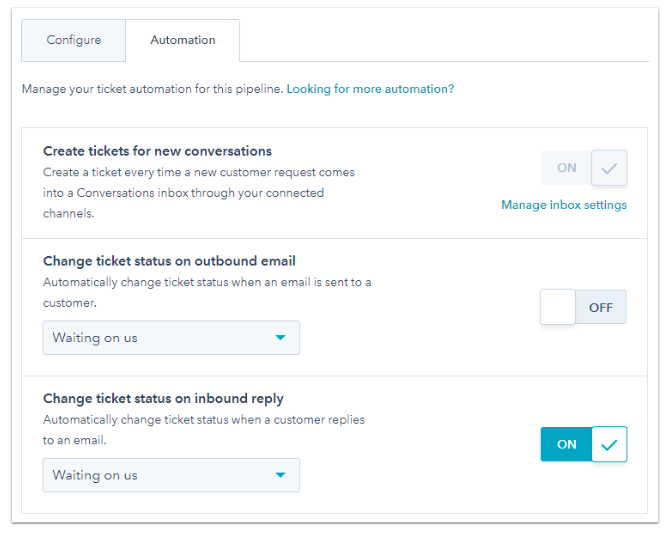
Task: Expand the inbound reply status dropdown
Action: [171, 475]
